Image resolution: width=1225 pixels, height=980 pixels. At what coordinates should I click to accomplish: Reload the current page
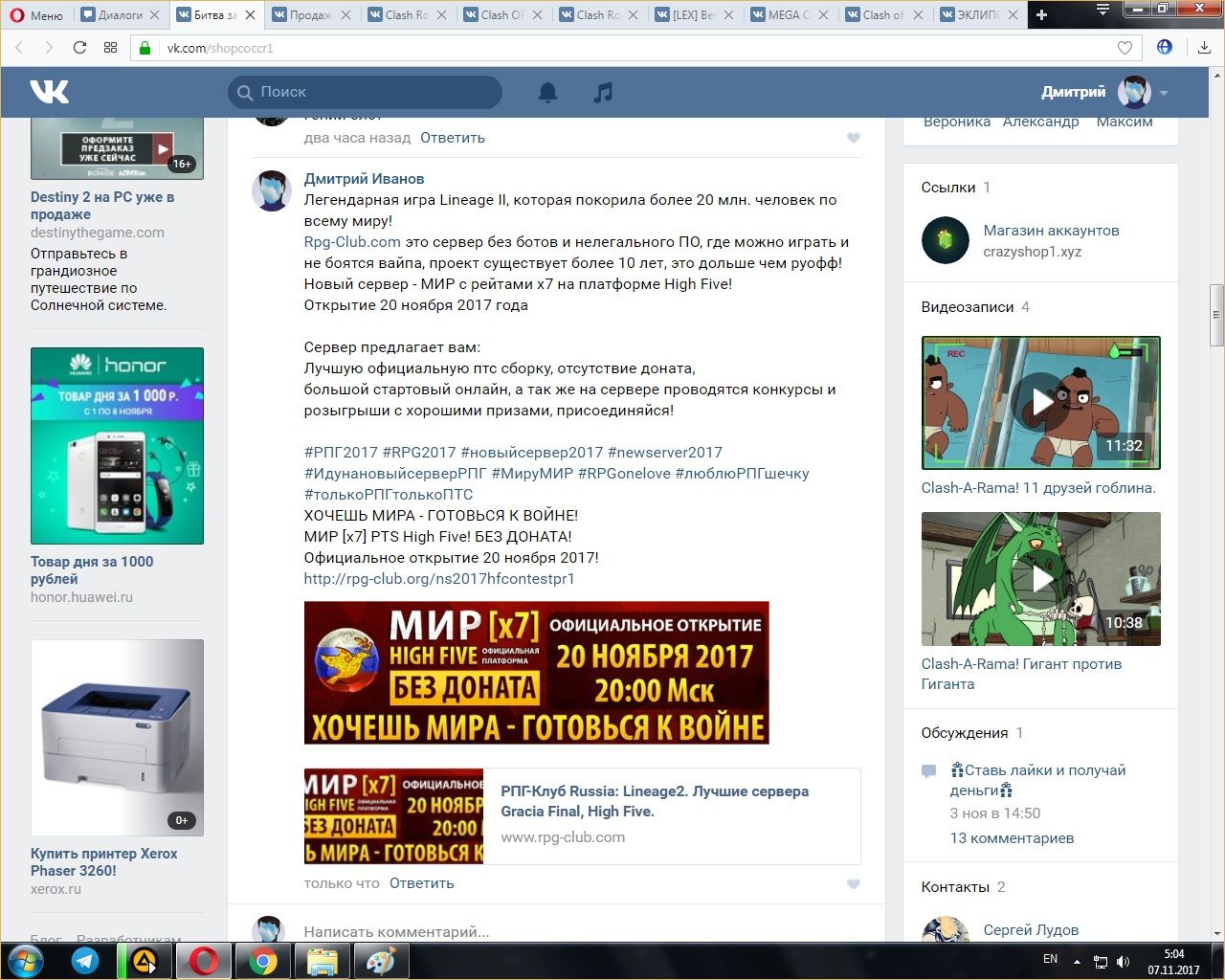[79, 48]
